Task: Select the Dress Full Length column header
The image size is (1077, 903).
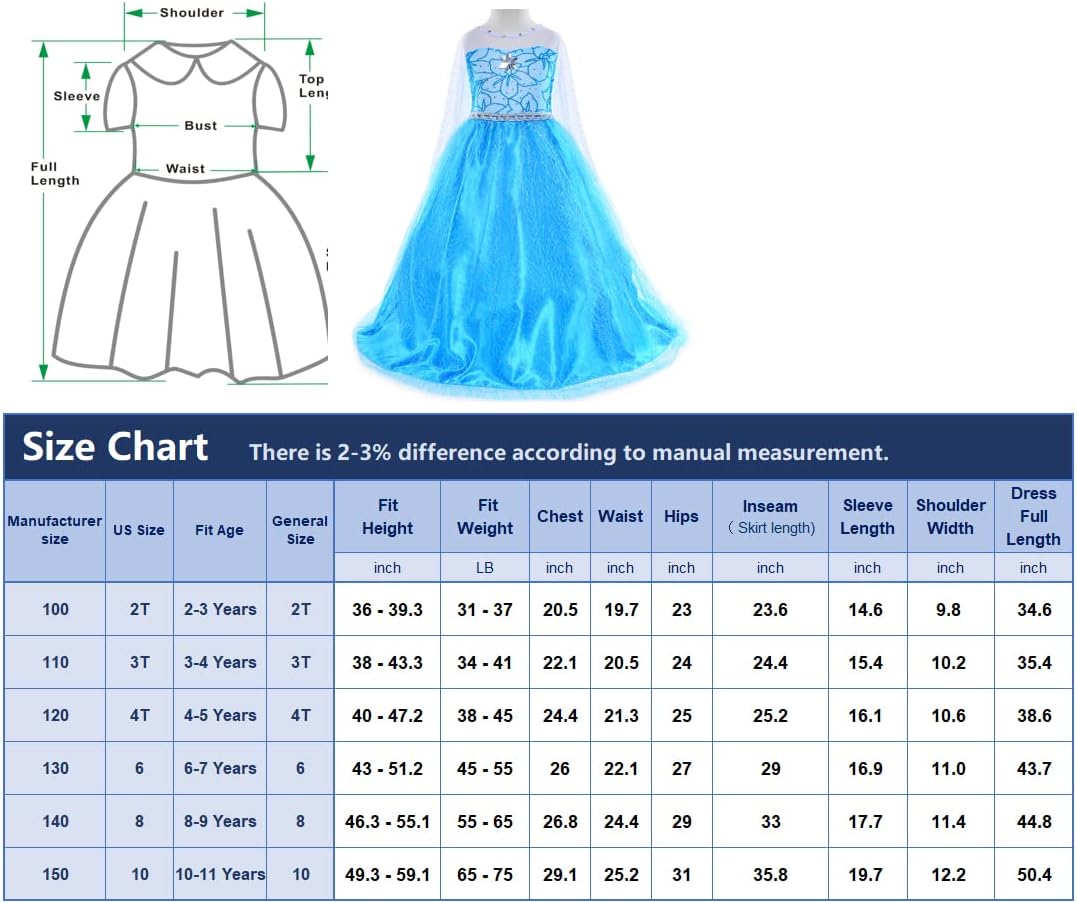Action: coord(1033,517)
